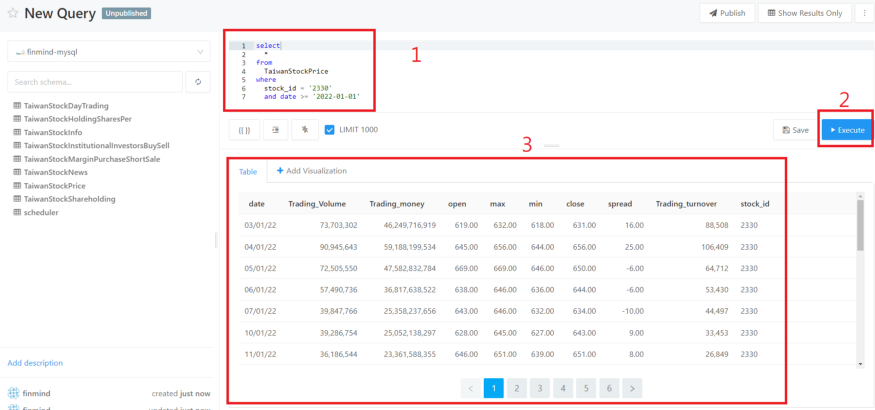Expand the TaiwanStockDayTrading table

pos(66,106)
